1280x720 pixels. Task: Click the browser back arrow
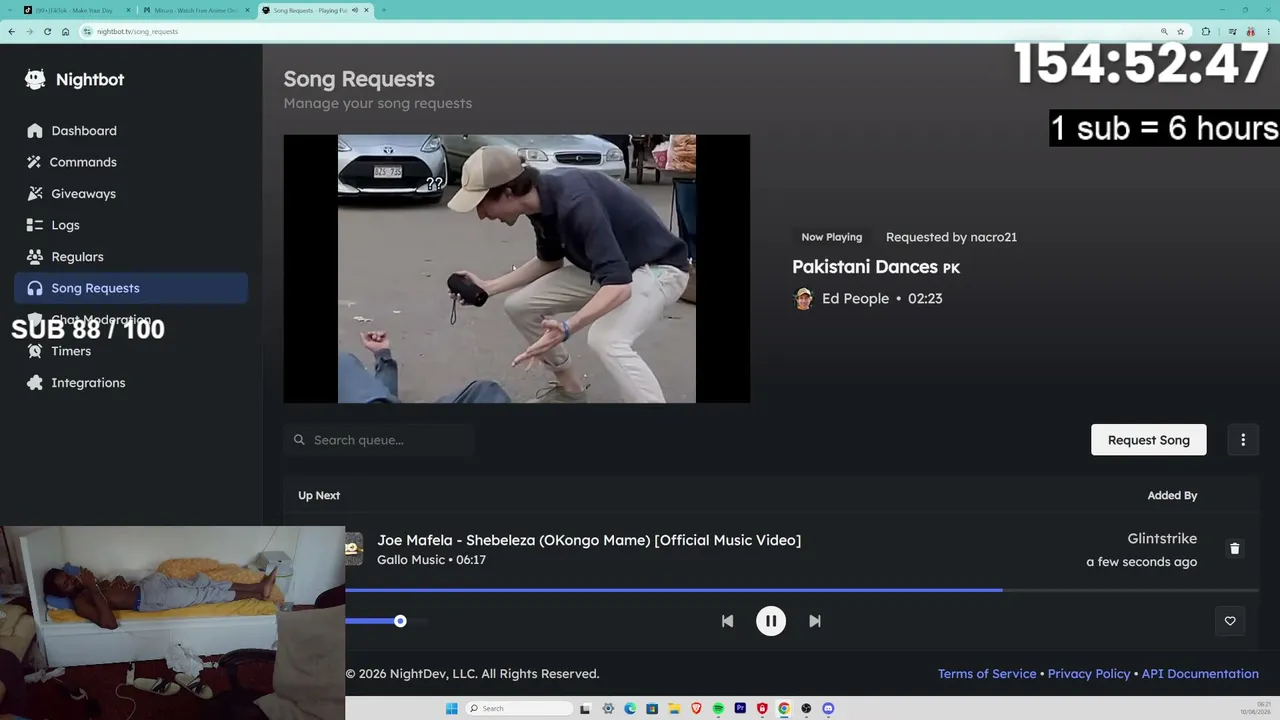pos(11,31)
